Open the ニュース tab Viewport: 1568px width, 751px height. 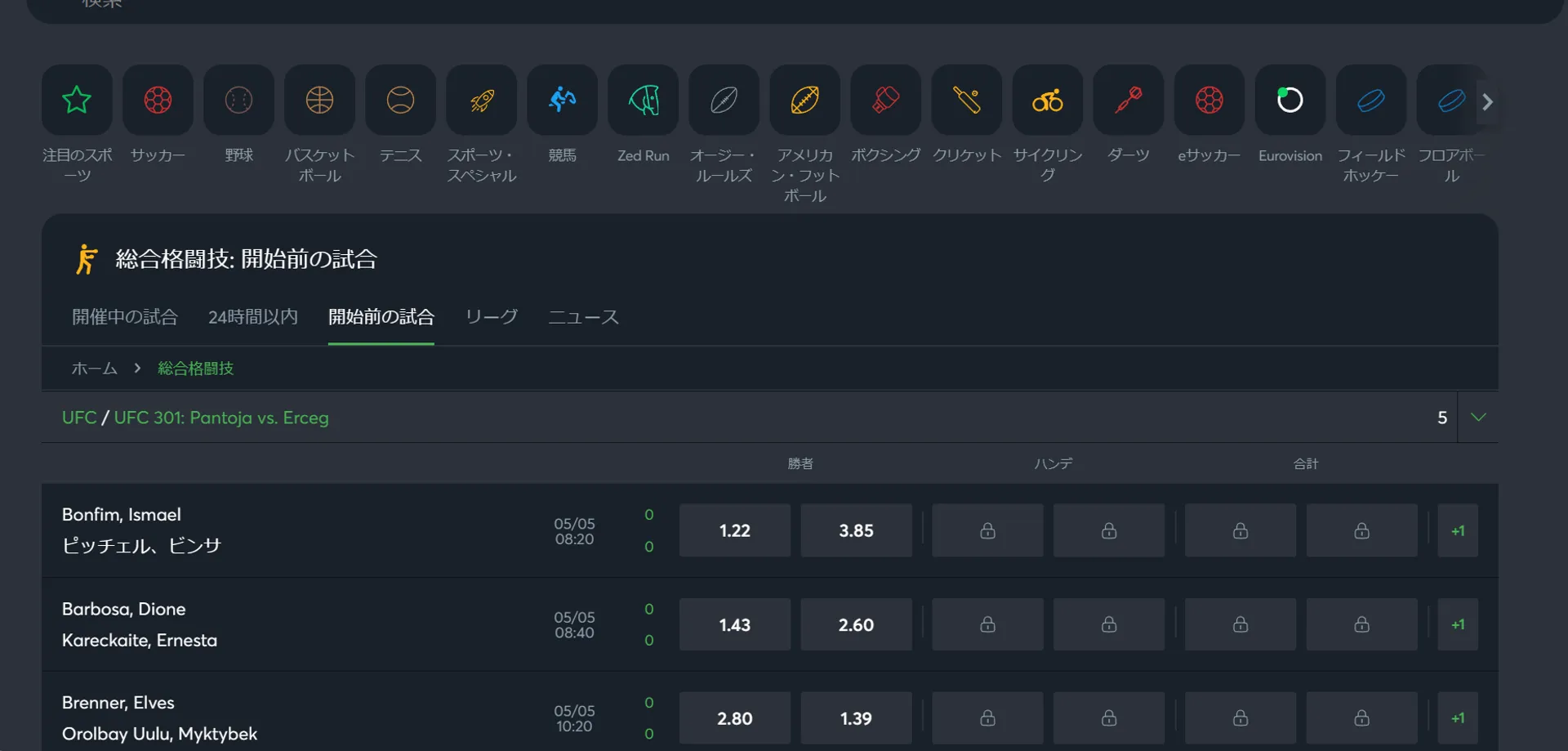tap(584, 317)
